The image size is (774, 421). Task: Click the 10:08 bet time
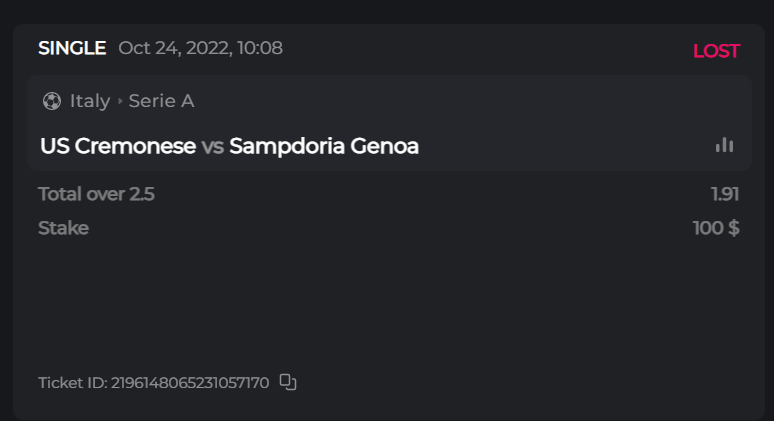(260, 48)
